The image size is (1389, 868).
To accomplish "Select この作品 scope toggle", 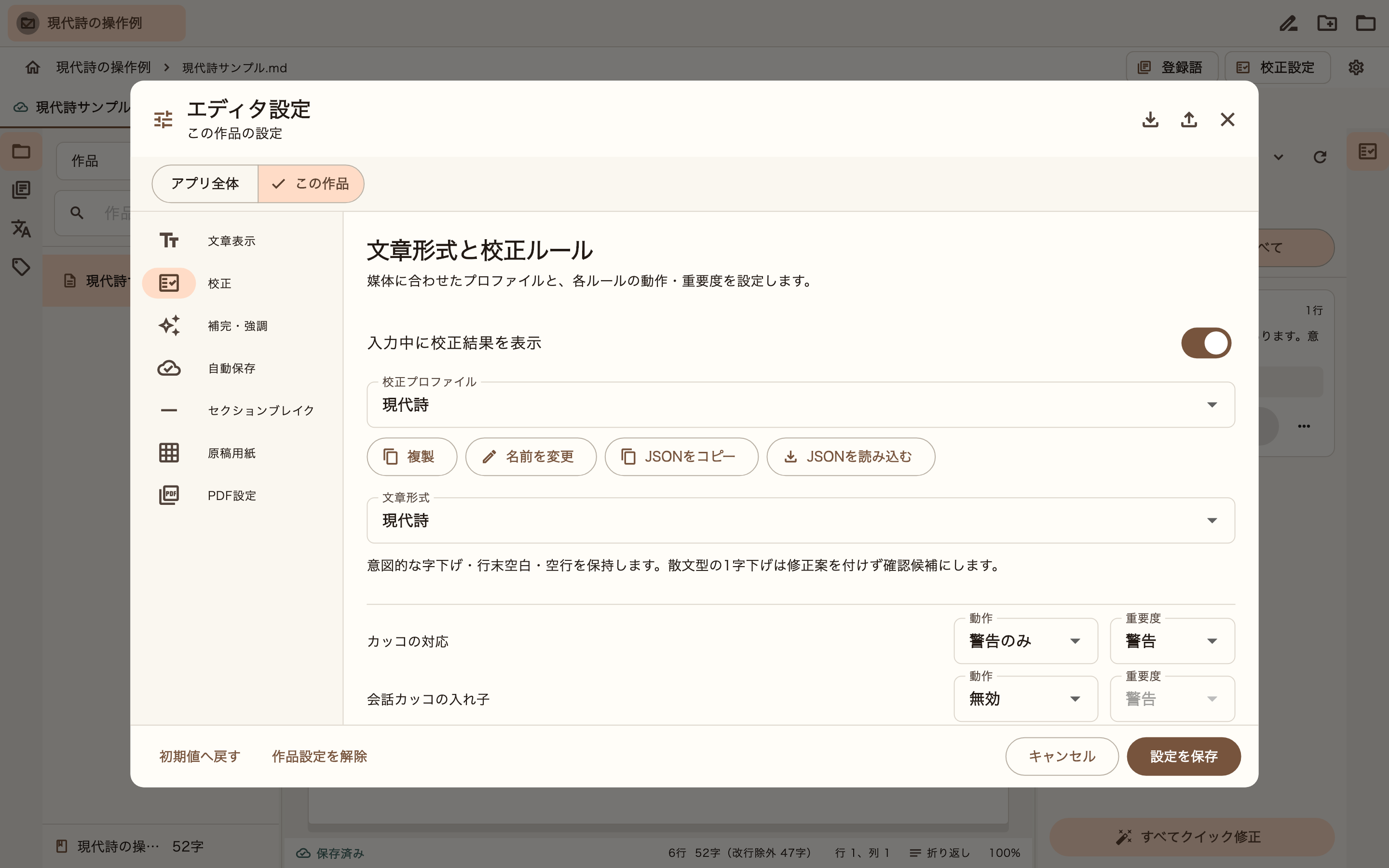I will click(311, 184).
